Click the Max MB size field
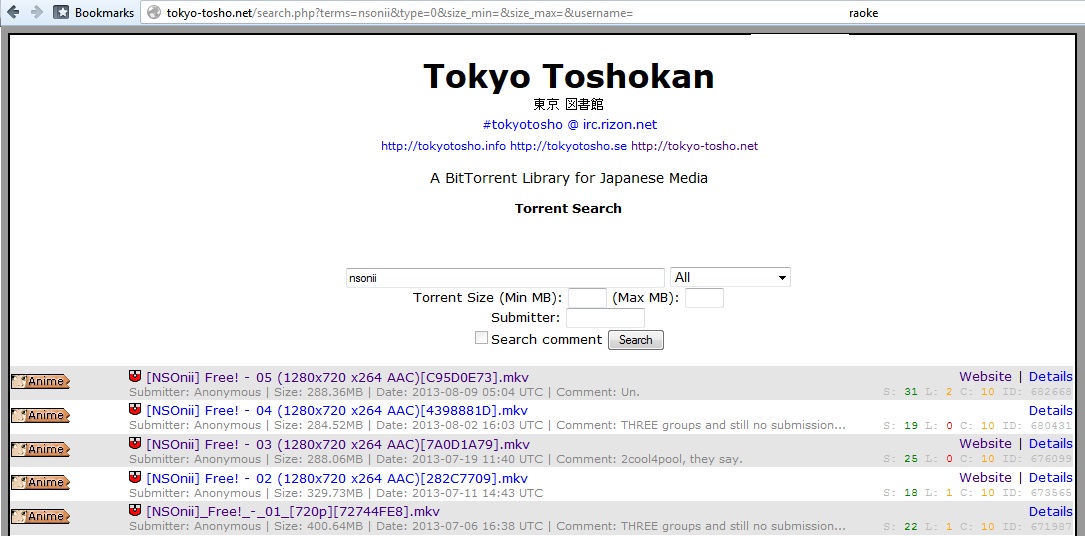The height and width of the screenshot is (536, 1085). pos(704,298)
